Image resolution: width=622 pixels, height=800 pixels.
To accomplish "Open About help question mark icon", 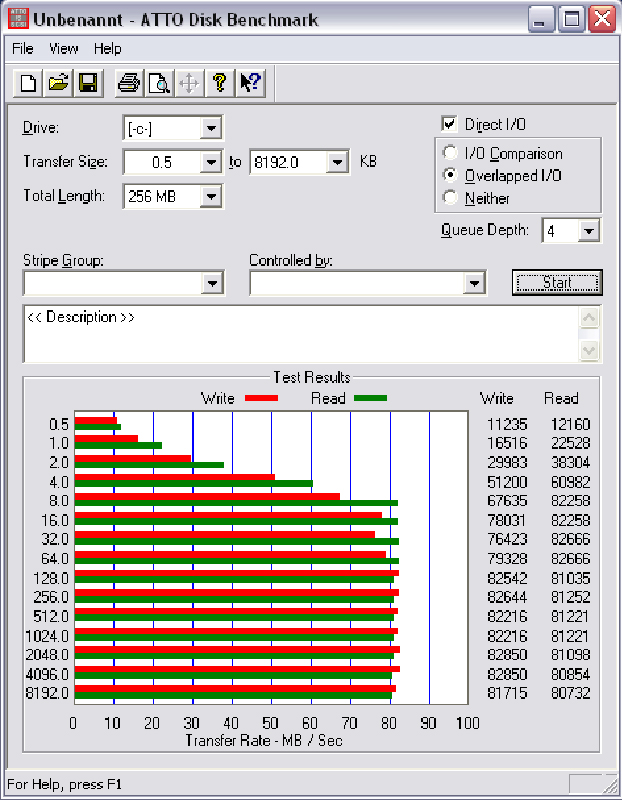I will 219,83.
